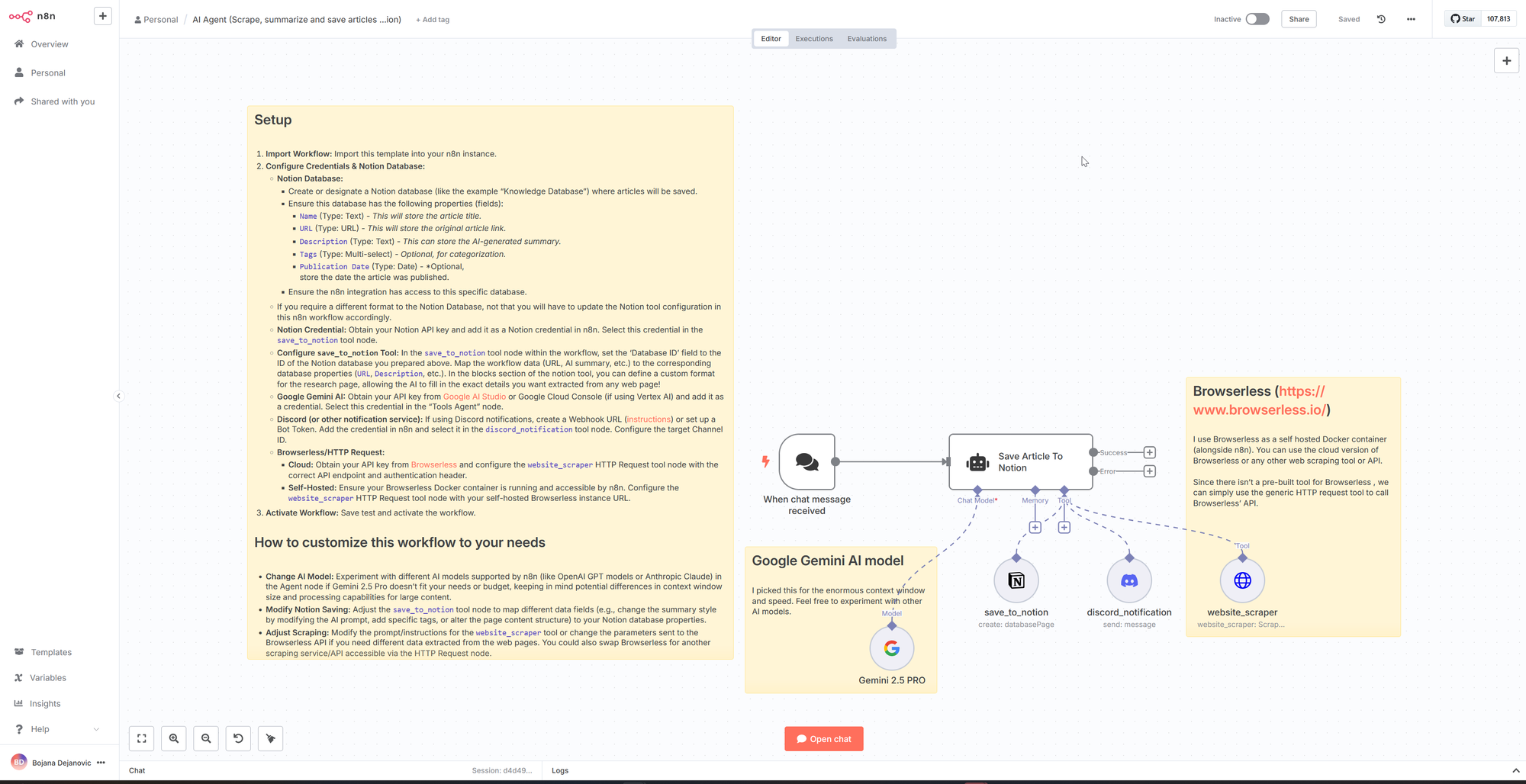Screen dimensions: 1526x784
Task: Switch to the Editor tab
Action: [x=771, y=39]
